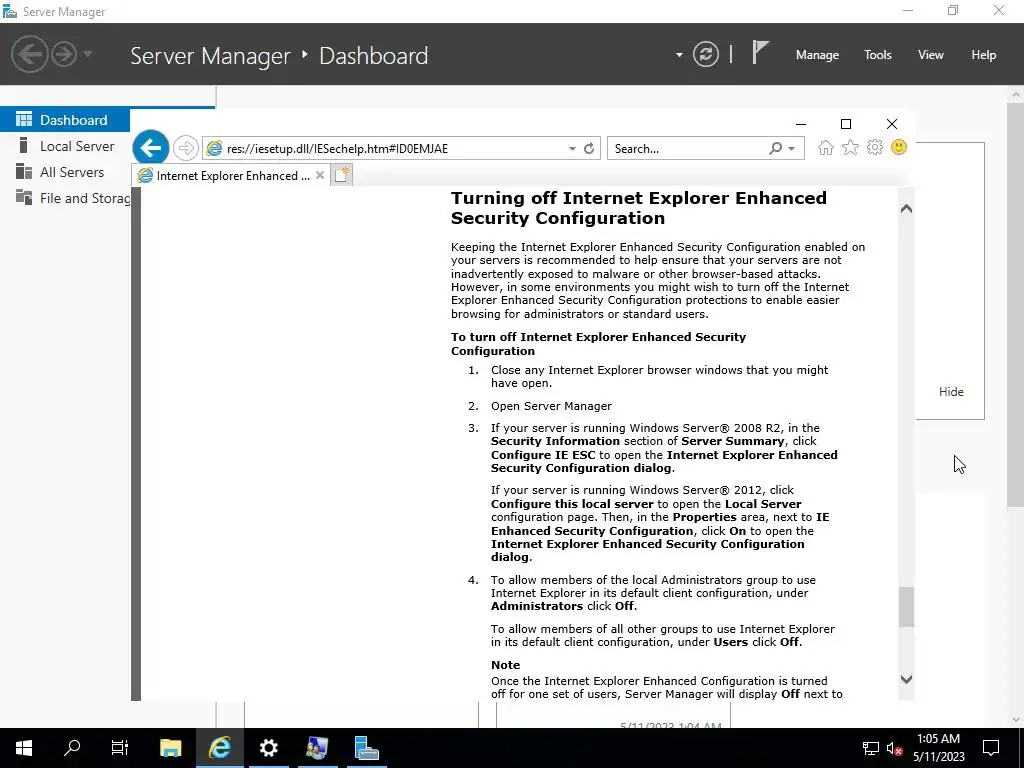This screenshot has width=1024, height=768.
Task: Open the View menu
Action: pyautogui.click(x=931, y=55)
